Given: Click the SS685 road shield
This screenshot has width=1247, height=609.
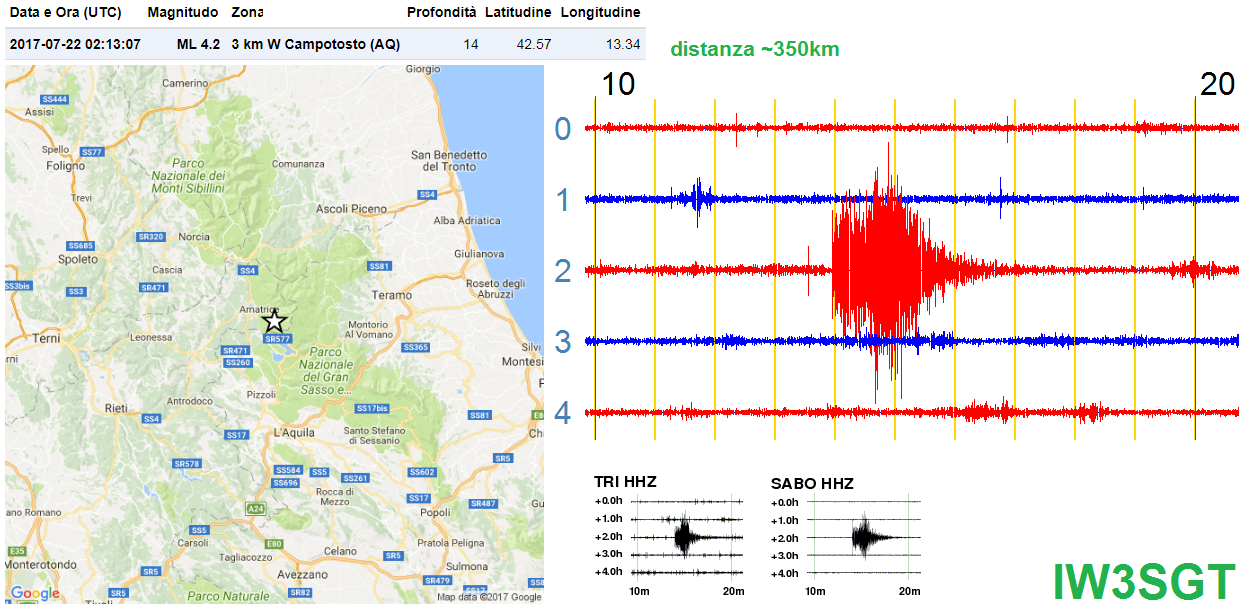Looking at the screenshot, I should point(80,245).
